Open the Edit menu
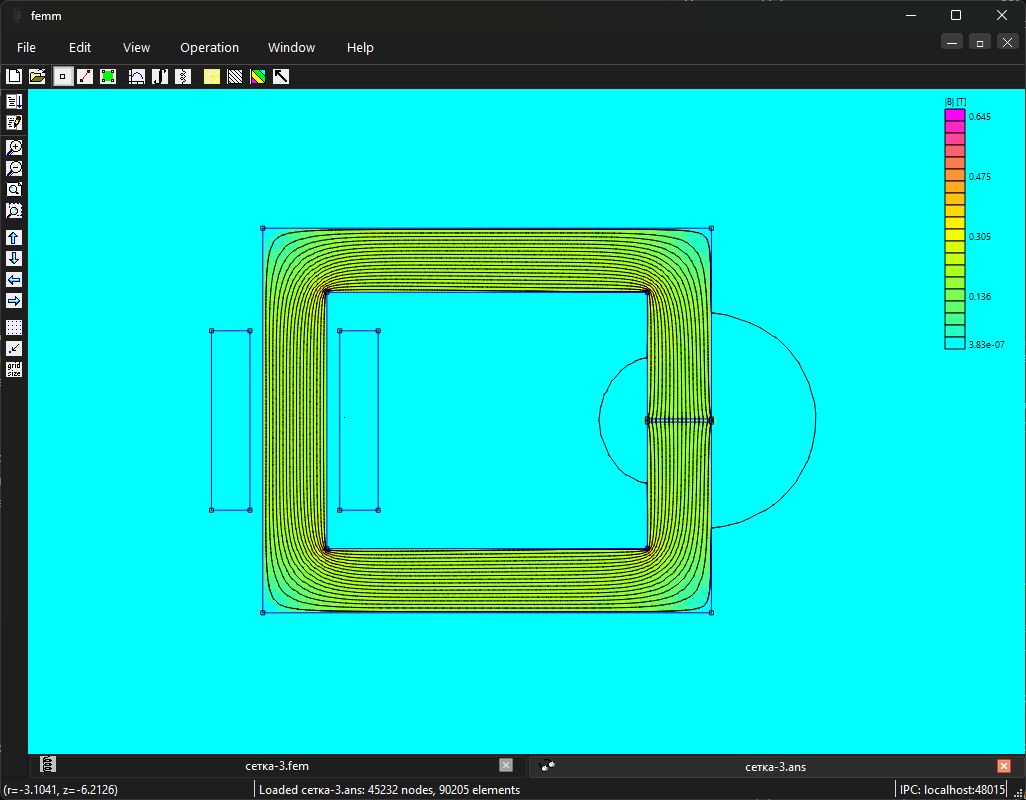The height and width of the screenshot is (800, 1026). coord(80,48)
